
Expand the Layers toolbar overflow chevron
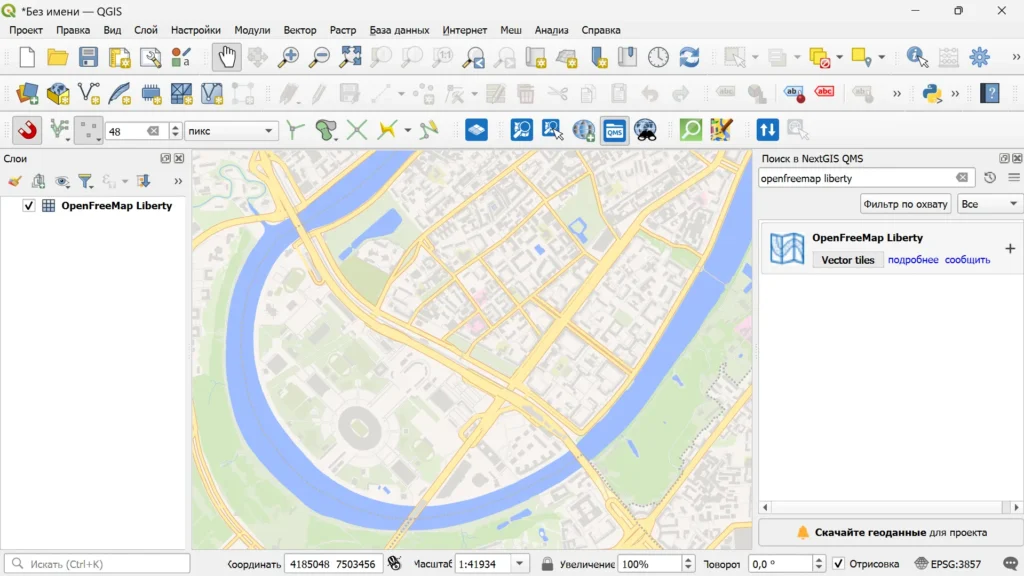pyautogui.click(x=178, y=181)
